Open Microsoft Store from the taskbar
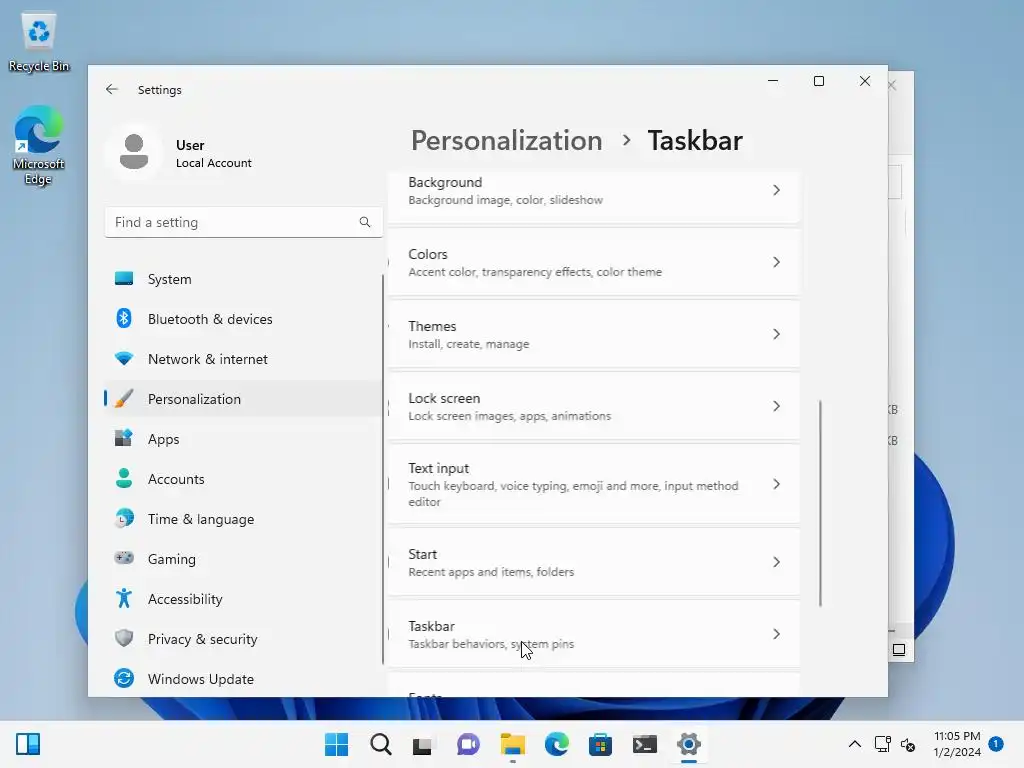 (600, 744)
